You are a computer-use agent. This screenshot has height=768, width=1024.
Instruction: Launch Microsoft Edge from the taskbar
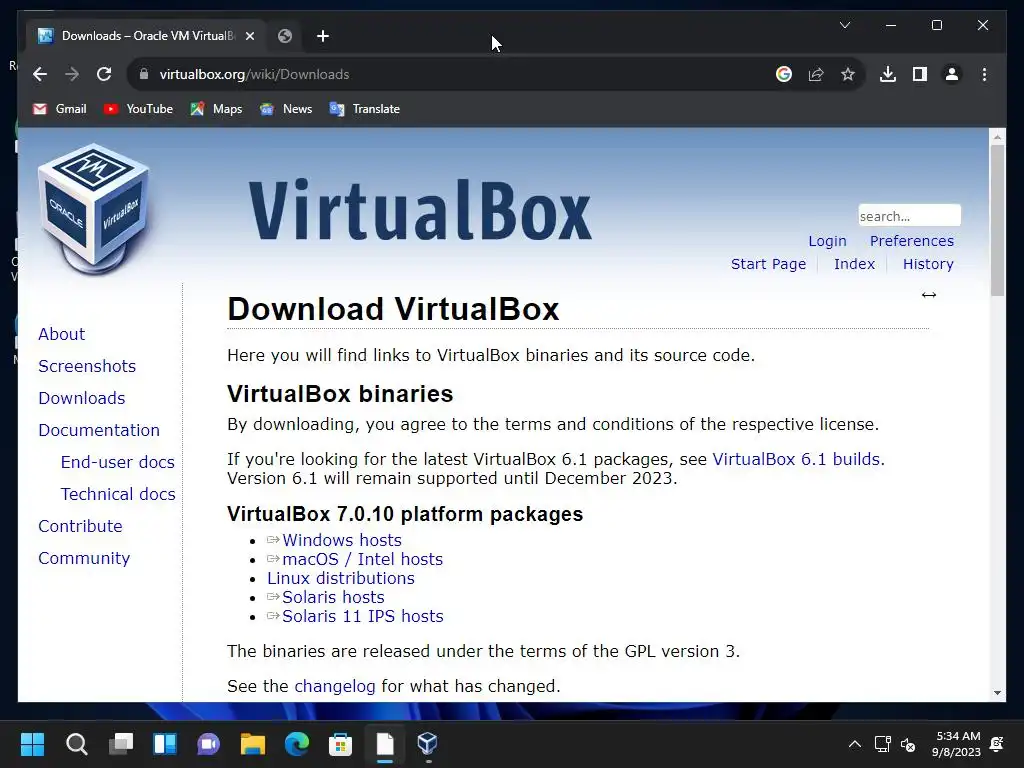click(296, 744)
